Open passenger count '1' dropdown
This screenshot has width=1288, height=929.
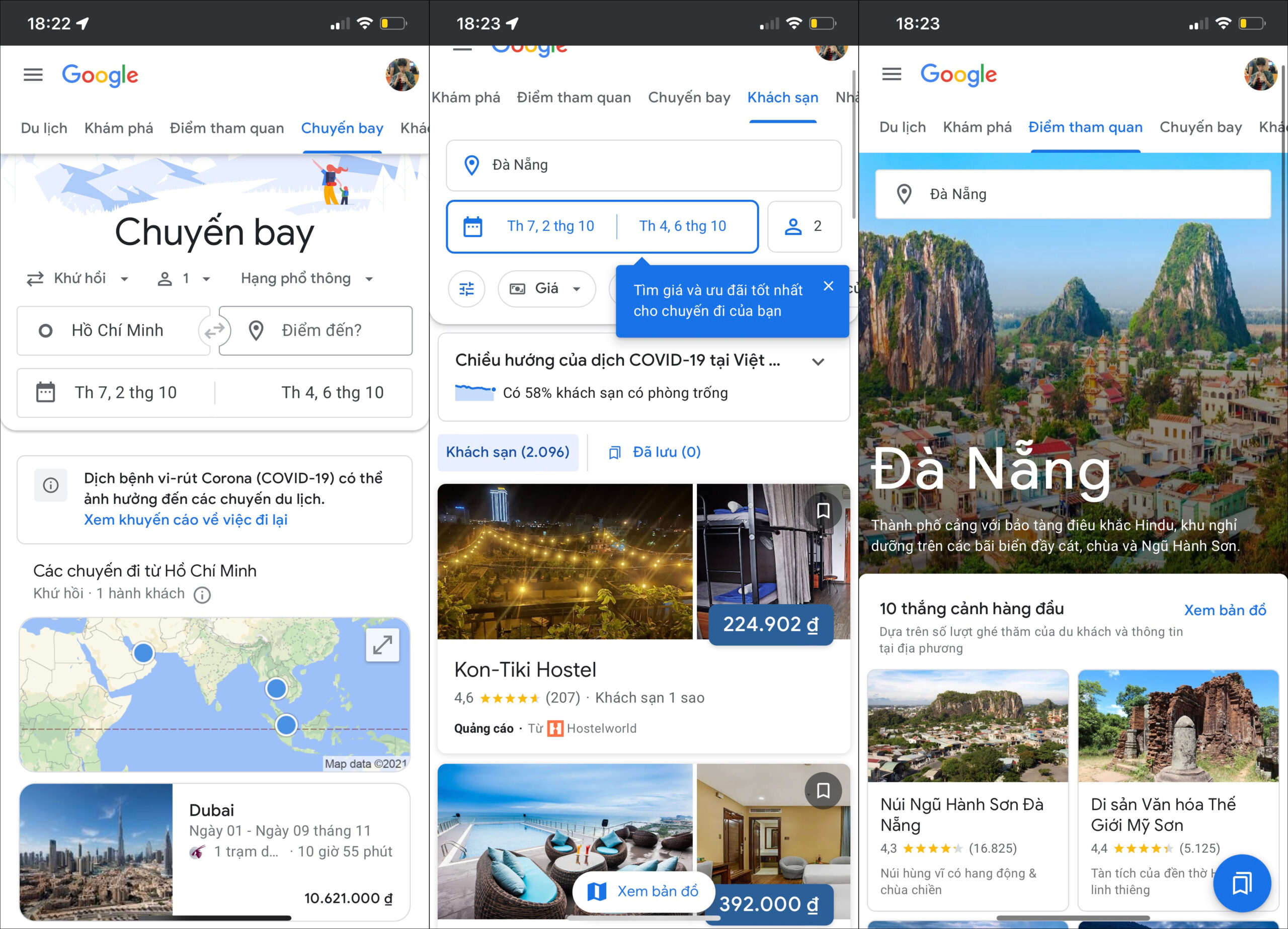184,278
